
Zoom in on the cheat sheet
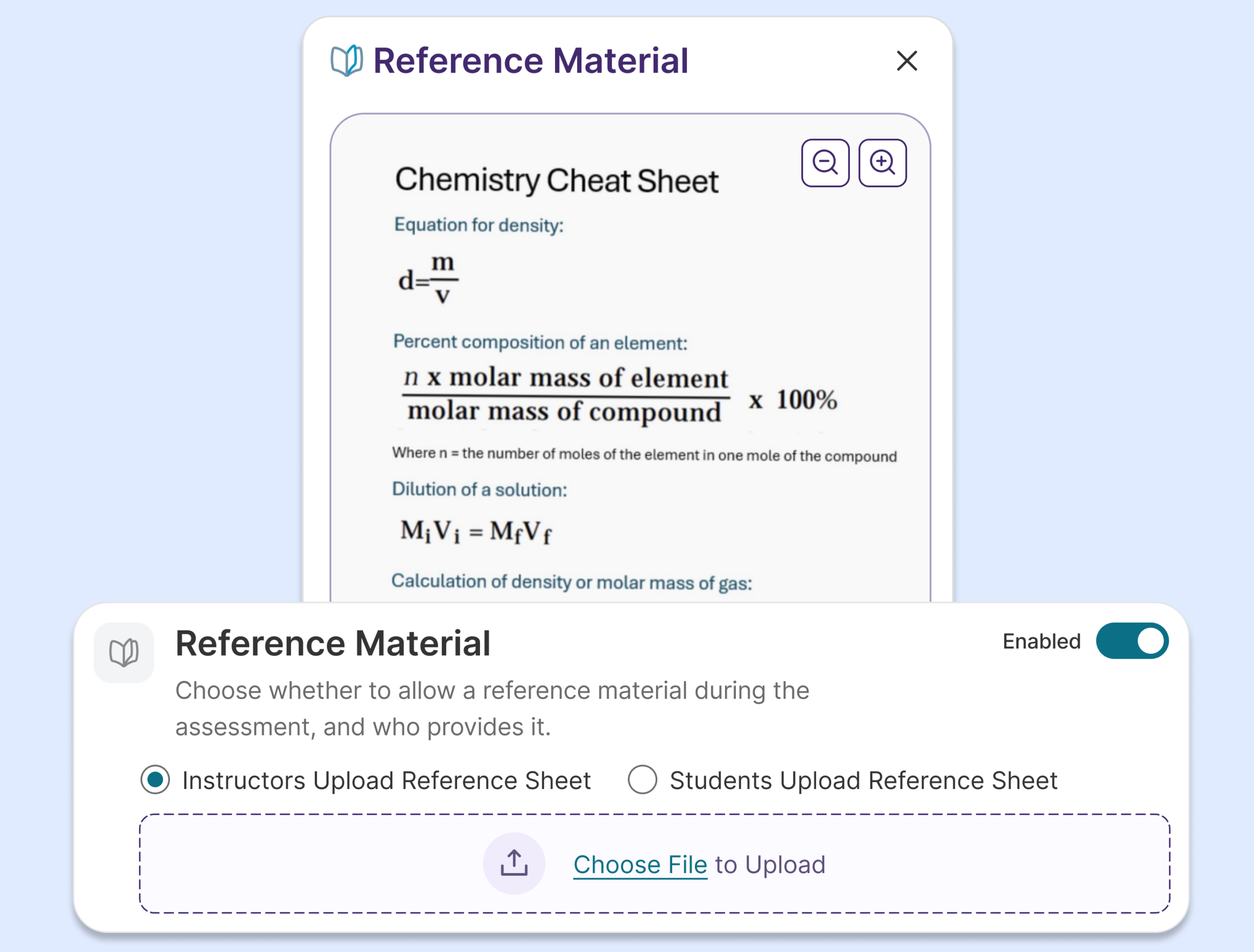click(x=882, y=163)
